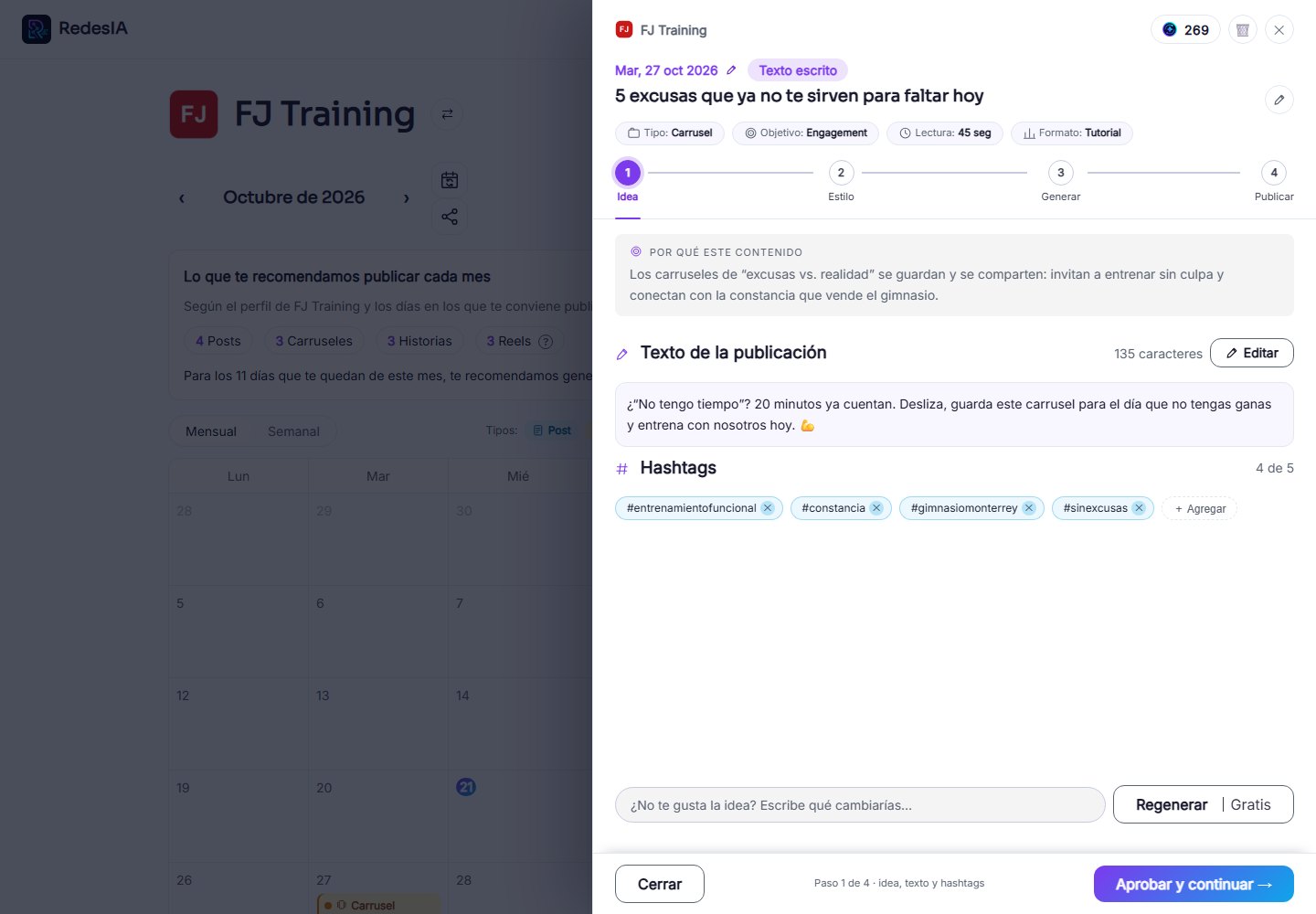The height and width of the screenshot is (914, 1316).
Task: Open the RedesIA logo
Action: click(75, 28)
